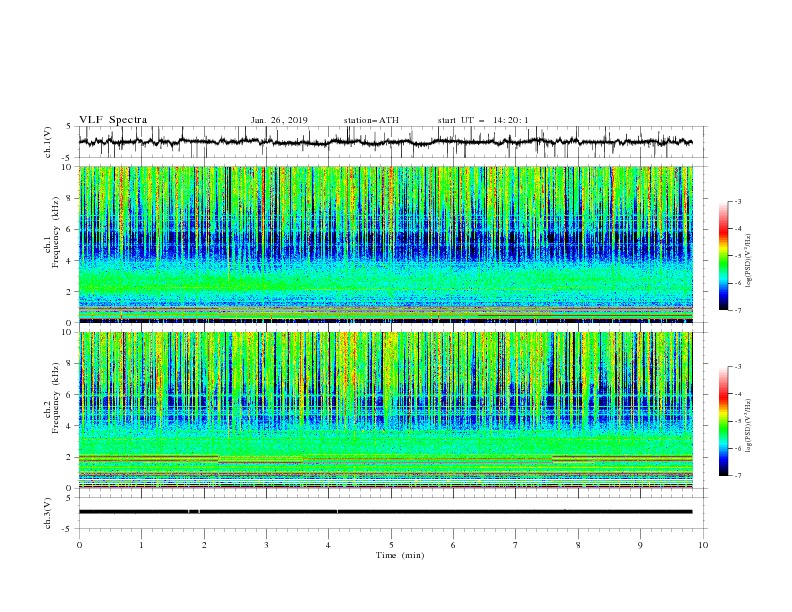
Task: Click the "station=ATH" header label
Action: [x=371, y=120]
